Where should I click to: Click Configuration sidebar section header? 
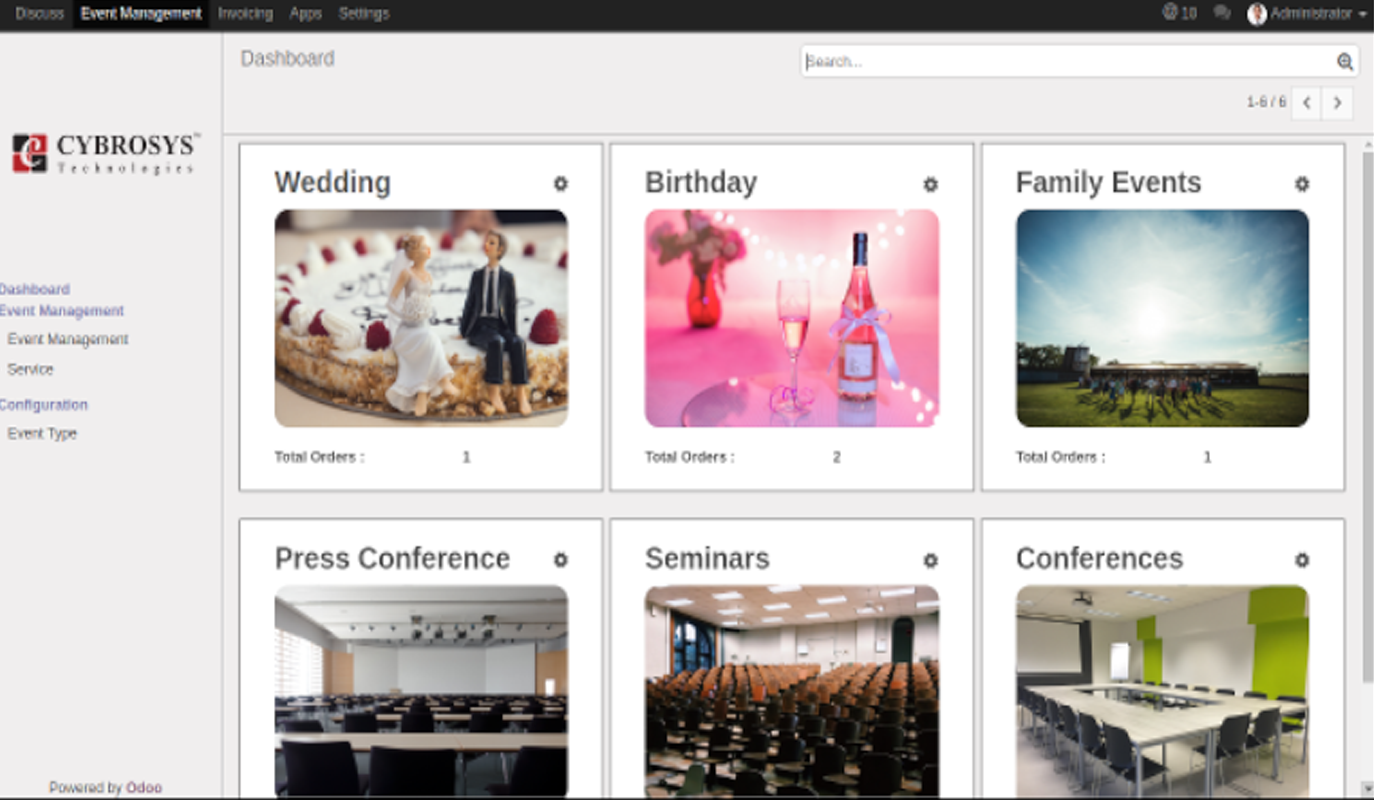tap(44, 405)
